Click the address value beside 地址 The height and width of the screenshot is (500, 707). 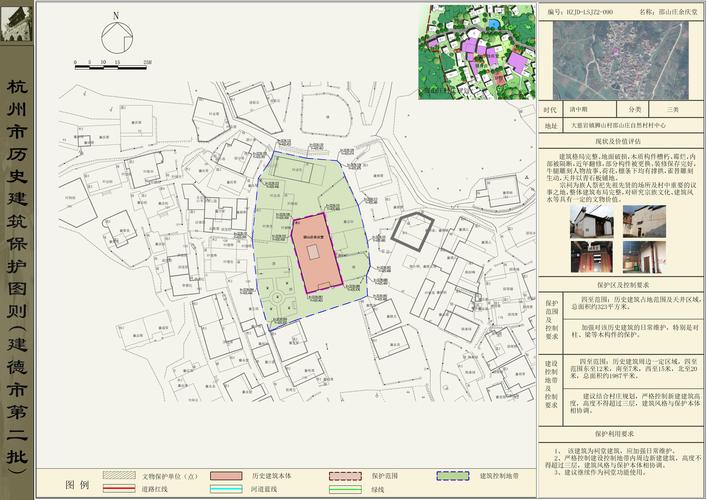pyautogui.click(x=618, y=126)
